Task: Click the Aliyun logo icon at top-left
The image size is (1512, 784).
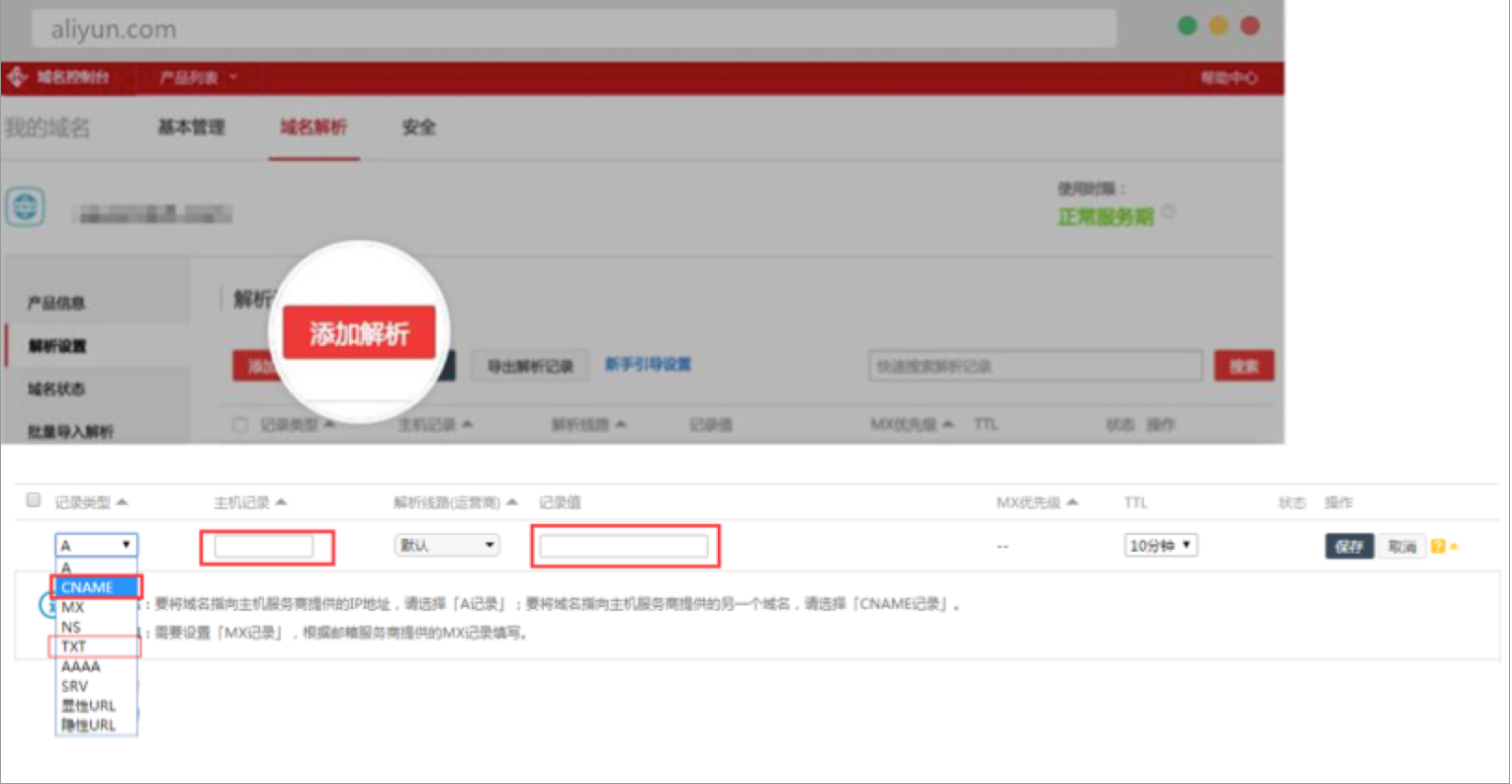Action: [17, 77]
